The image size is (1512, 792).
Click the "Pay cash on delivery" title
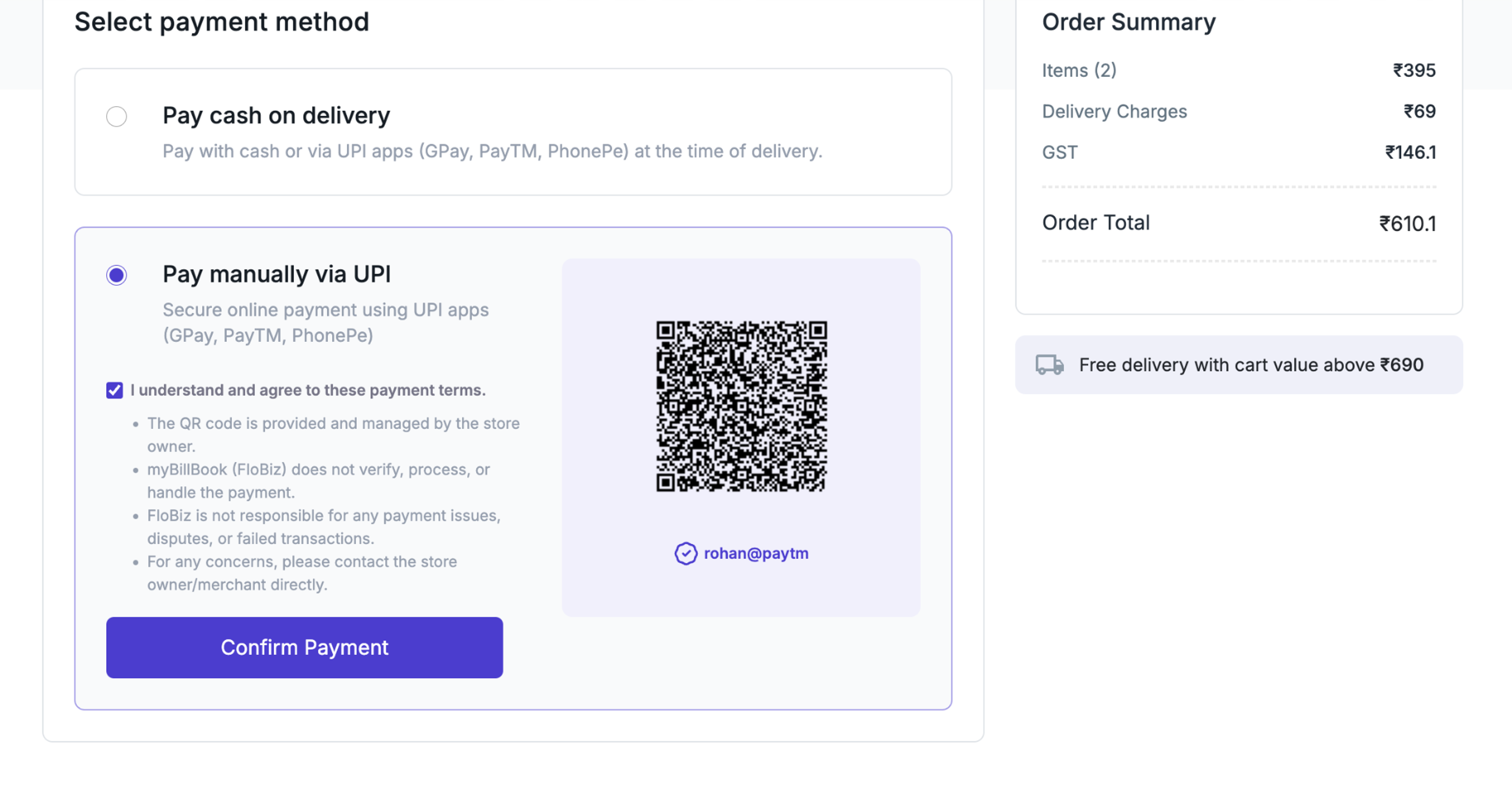276,116
